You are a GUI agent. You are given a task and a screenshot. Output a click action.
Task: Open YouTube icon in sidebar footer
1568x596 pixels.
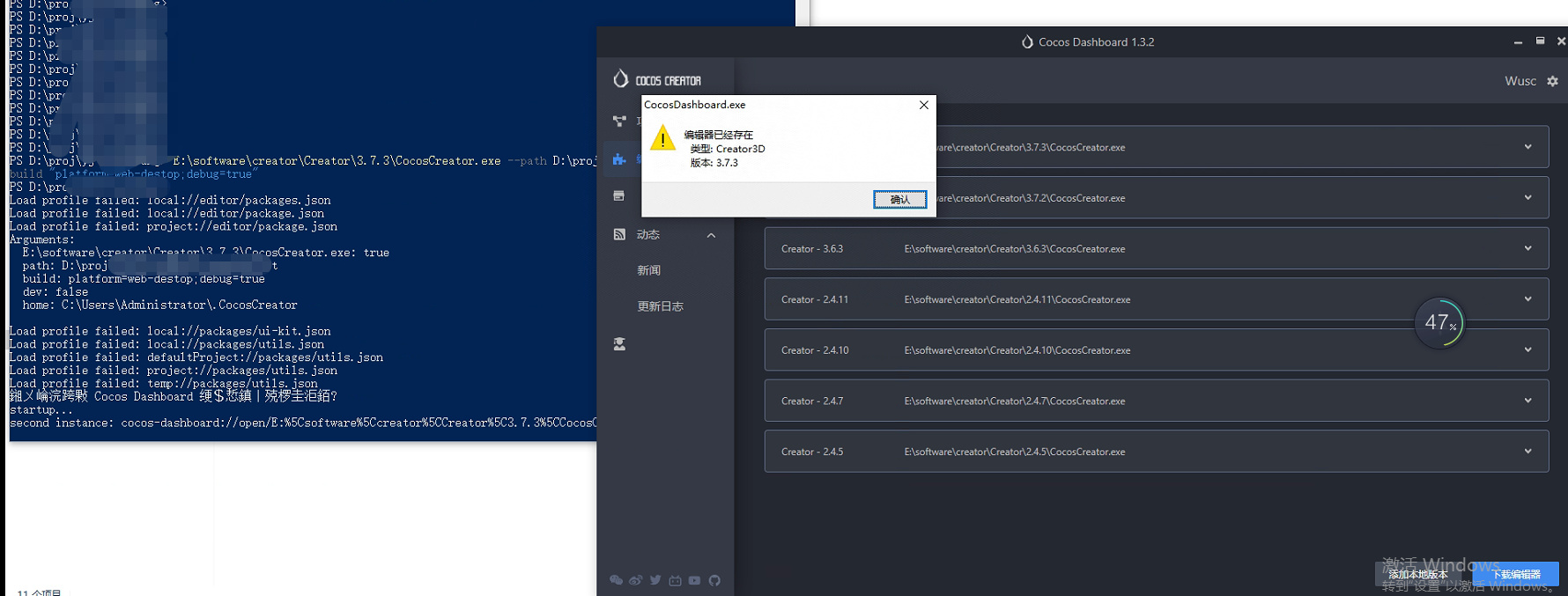pos(694,580)
